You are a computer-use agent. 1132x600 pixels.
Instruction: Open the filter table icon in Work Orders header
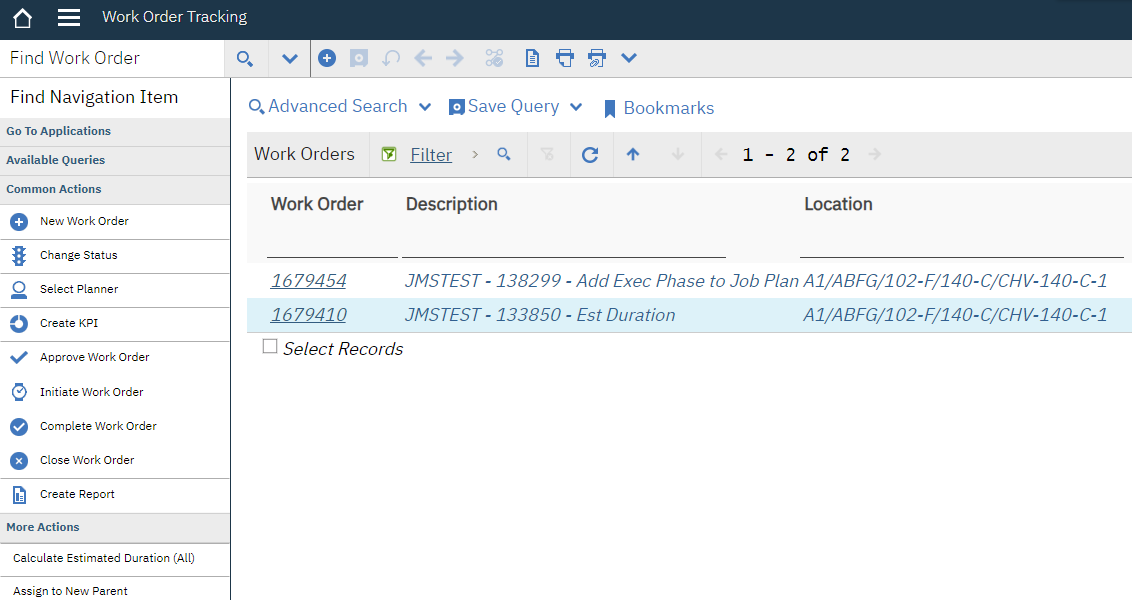pos(389,154)
